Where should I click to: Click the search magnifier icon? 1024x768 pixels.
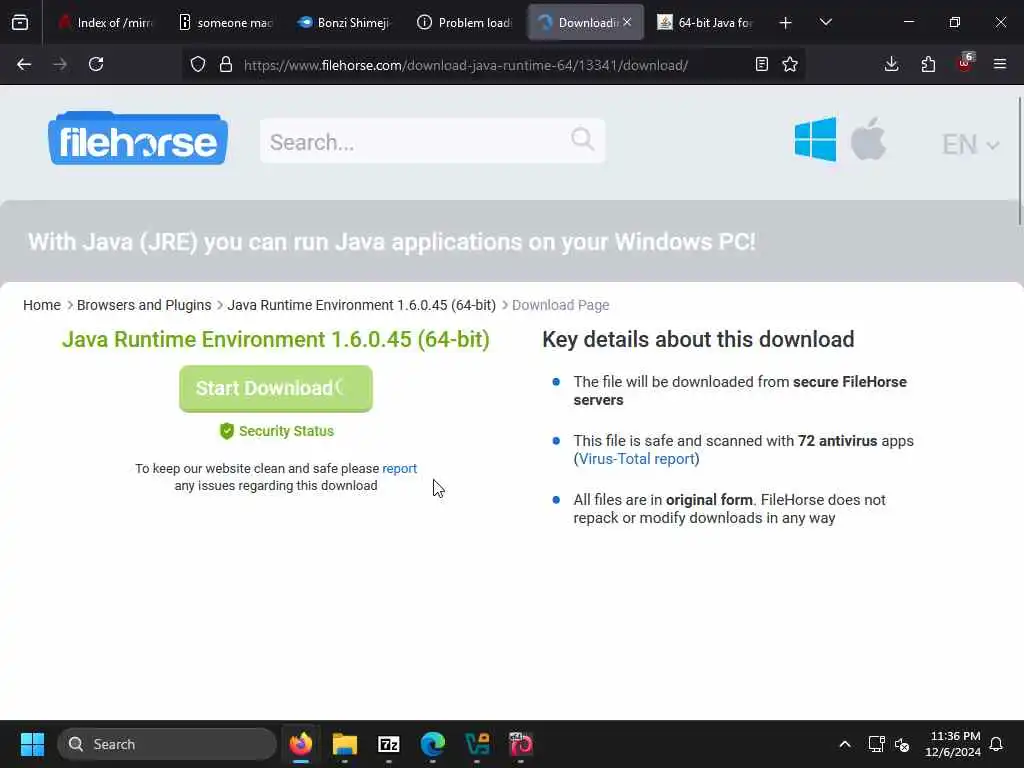click(x=582, y=139)
